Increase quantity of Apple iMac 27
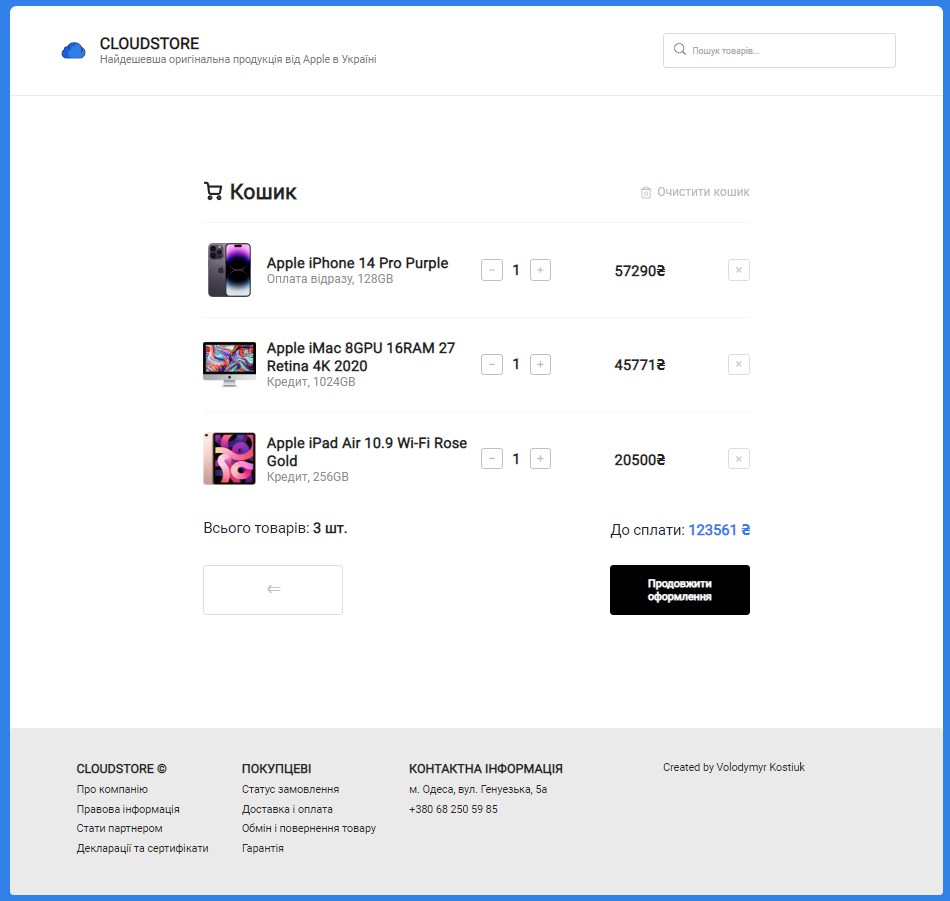 [x=540, y=365]
